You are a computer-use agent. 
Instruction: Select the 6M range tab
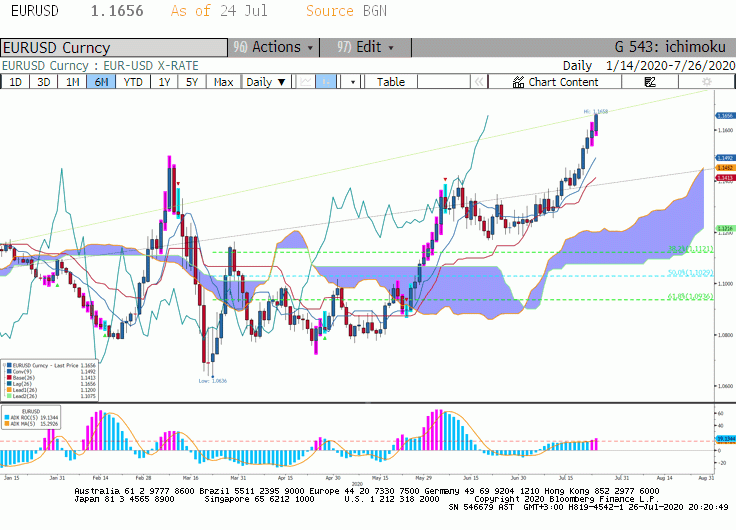[101, 82]
